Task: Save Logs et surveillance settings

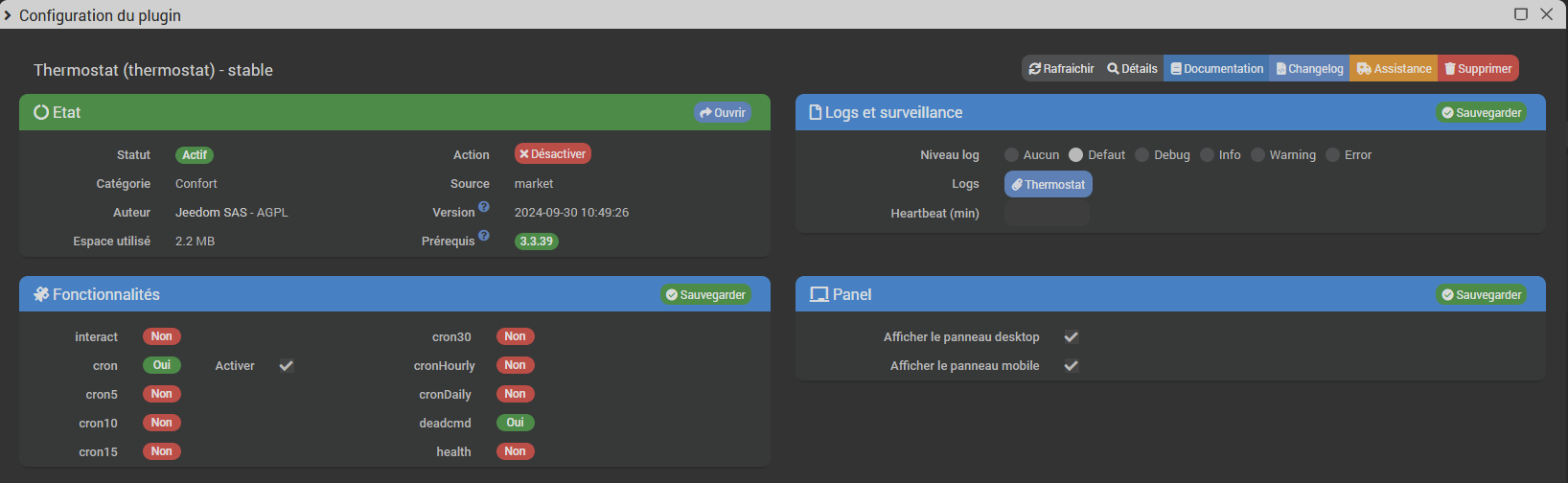Action: (1481, 112)
